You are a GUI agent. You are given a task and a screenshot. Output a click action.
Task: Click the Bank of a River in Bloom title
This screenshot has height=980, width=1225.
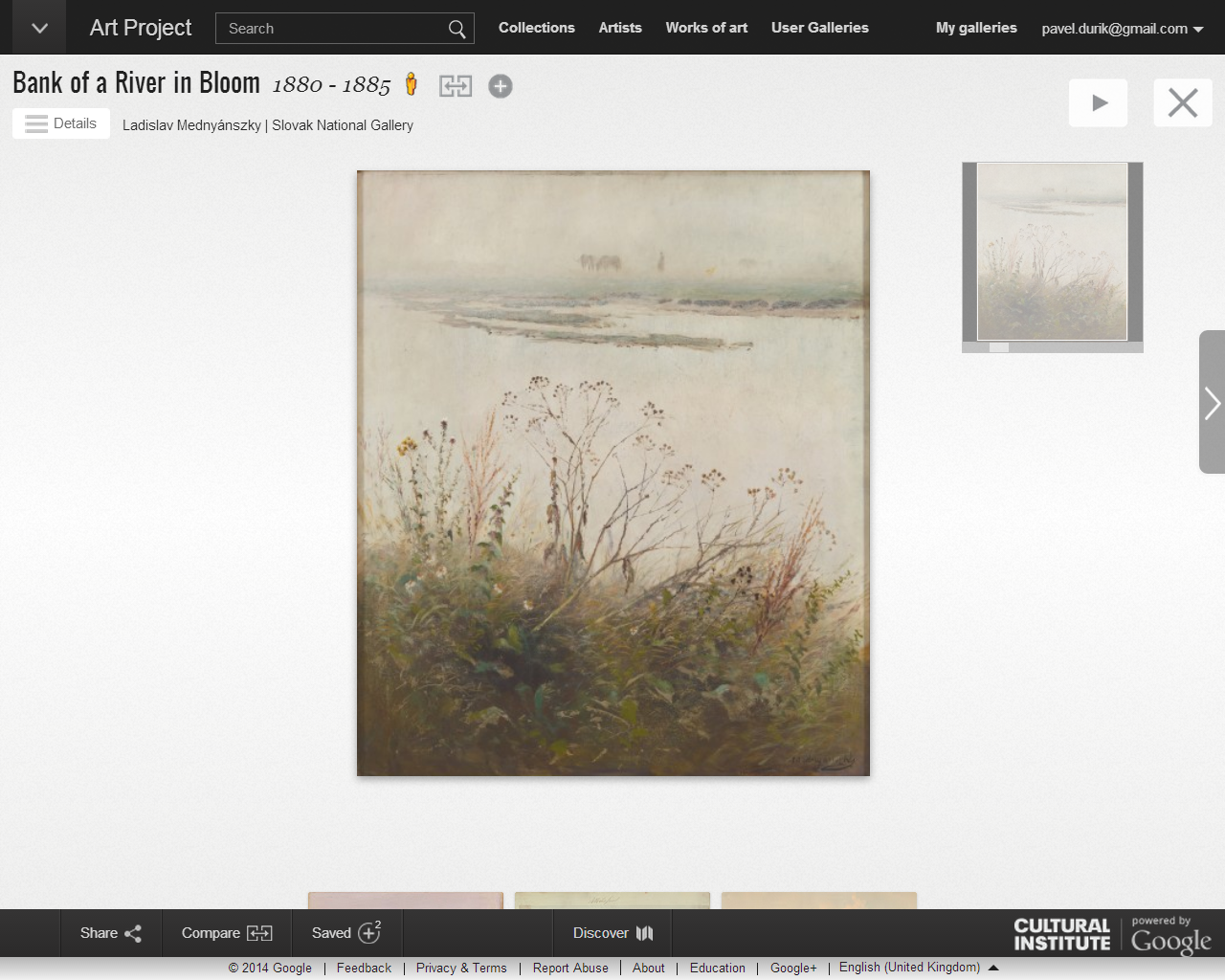point(136,83)
